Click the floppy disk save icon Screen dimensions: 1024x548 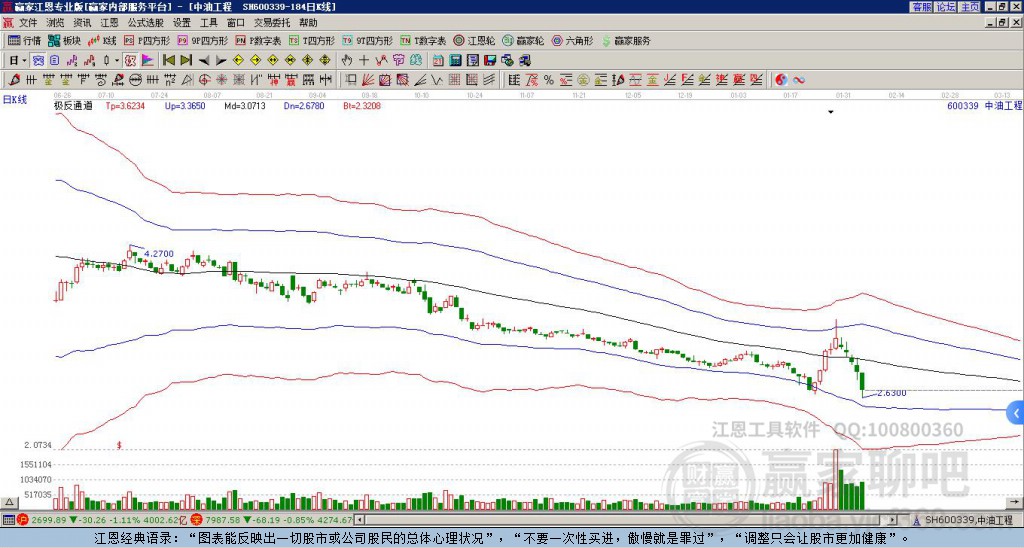pyautogui.click(x=490, y=60)
